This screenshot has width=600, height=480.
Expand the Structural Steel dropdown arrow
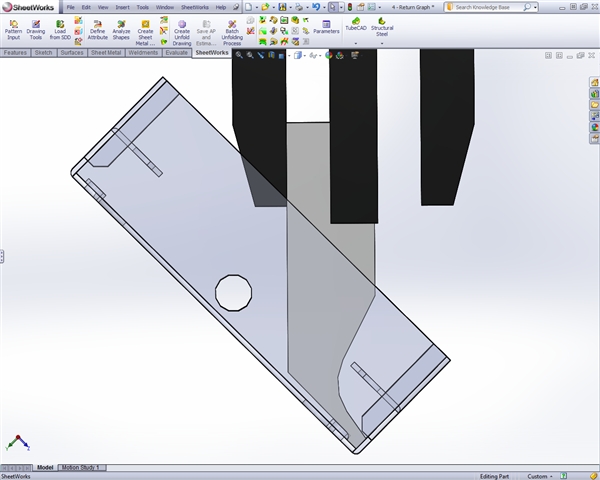[382, 44]
